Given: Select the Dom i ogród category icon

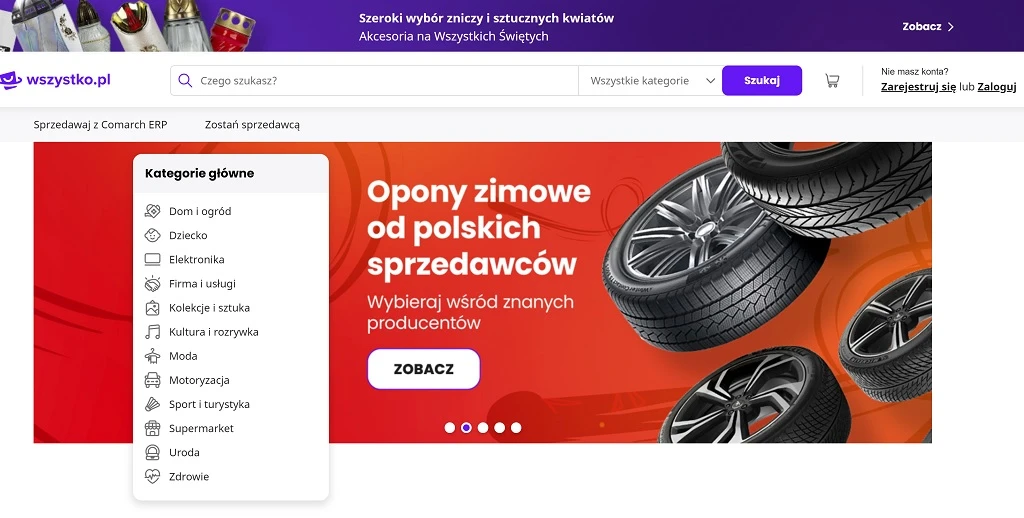Looking at the screenshot, I should [152, 211].
